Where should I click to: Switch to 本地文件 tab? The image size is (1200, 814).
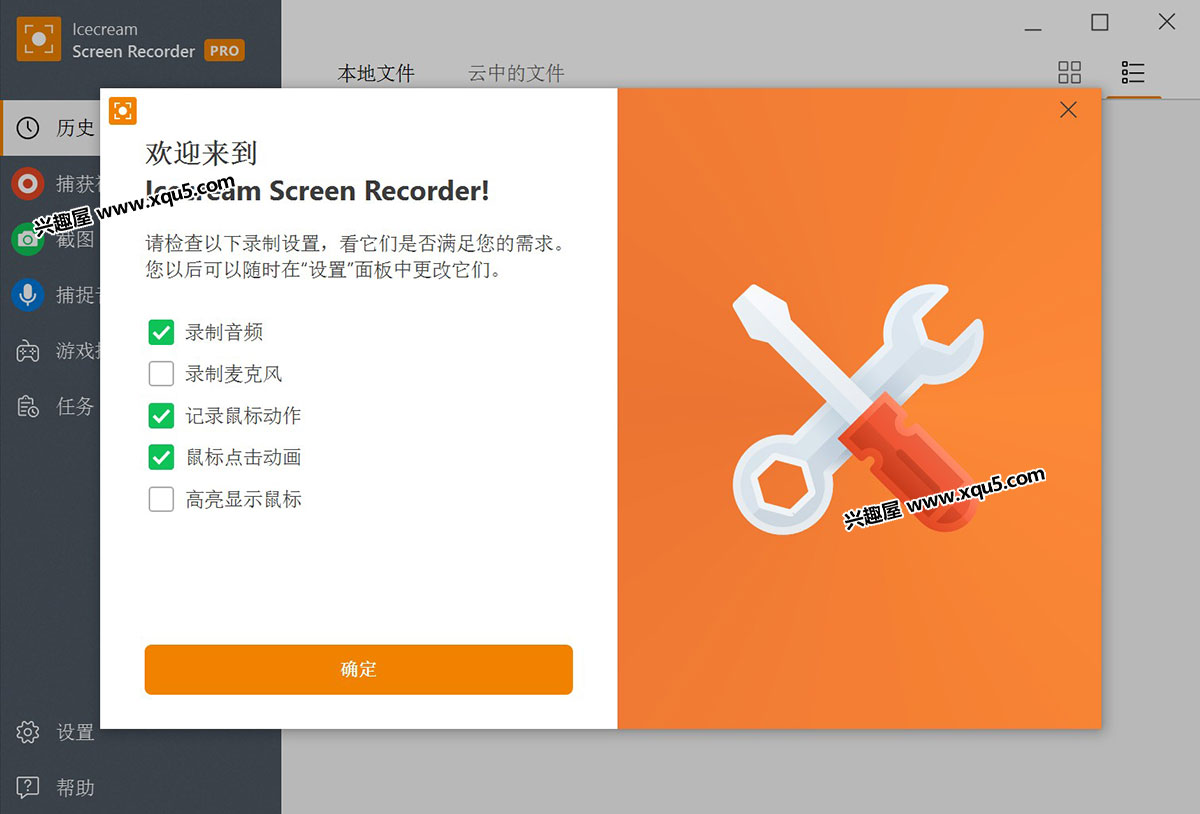pos(376,73)
